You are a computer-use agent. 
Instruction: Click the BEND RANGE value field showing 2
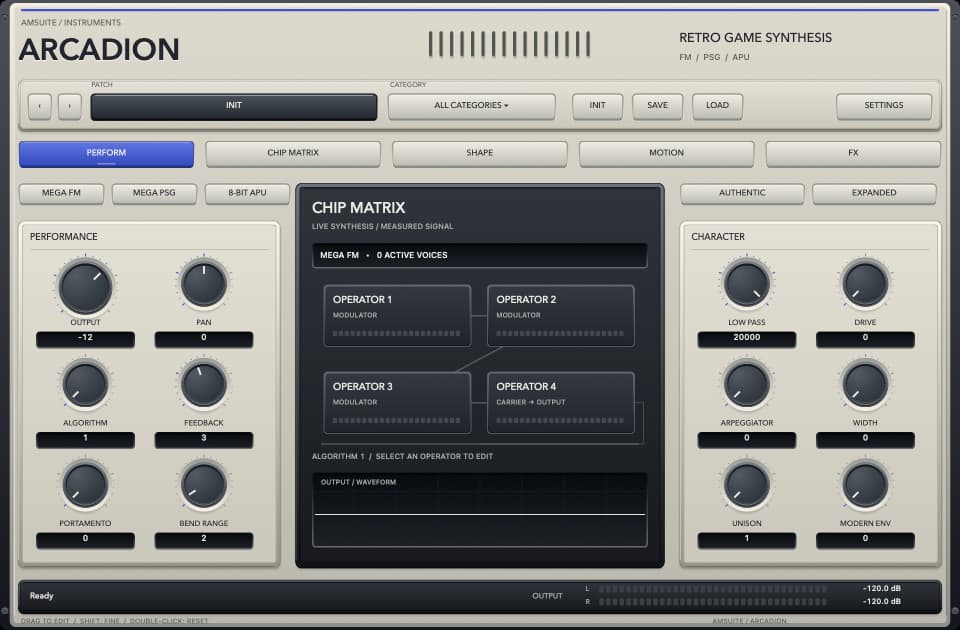(204, 539)
